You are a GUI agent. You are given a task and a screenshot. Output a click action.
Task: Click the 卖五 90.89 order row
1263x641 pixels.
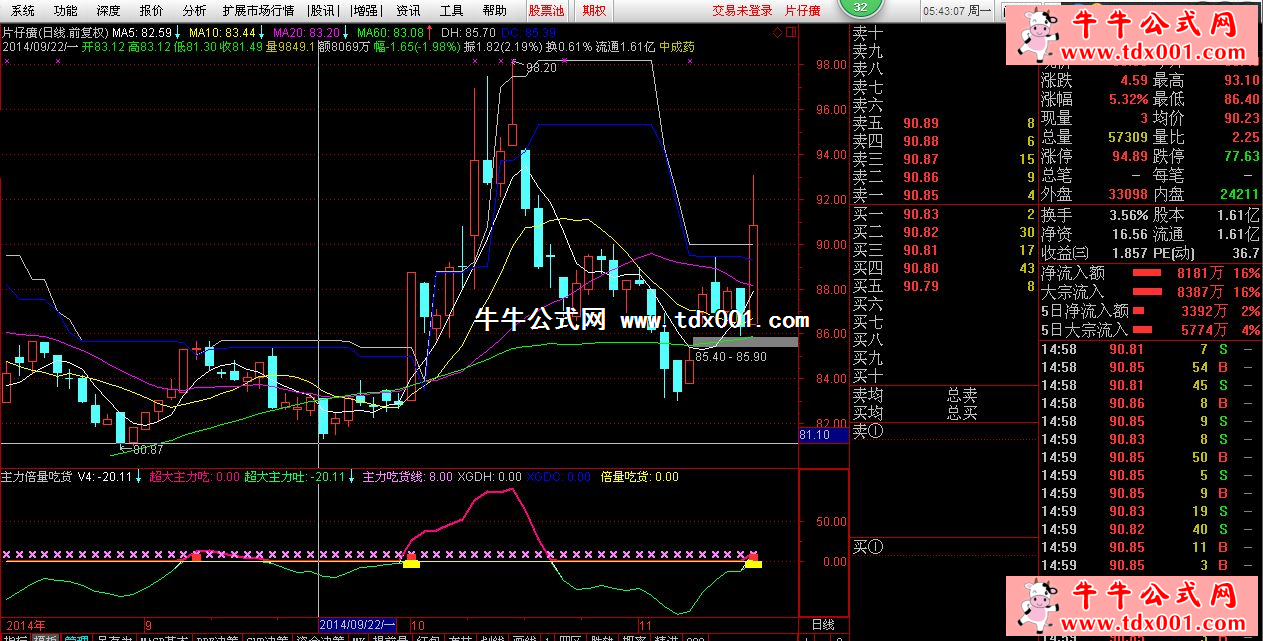[x=944, y=124]
